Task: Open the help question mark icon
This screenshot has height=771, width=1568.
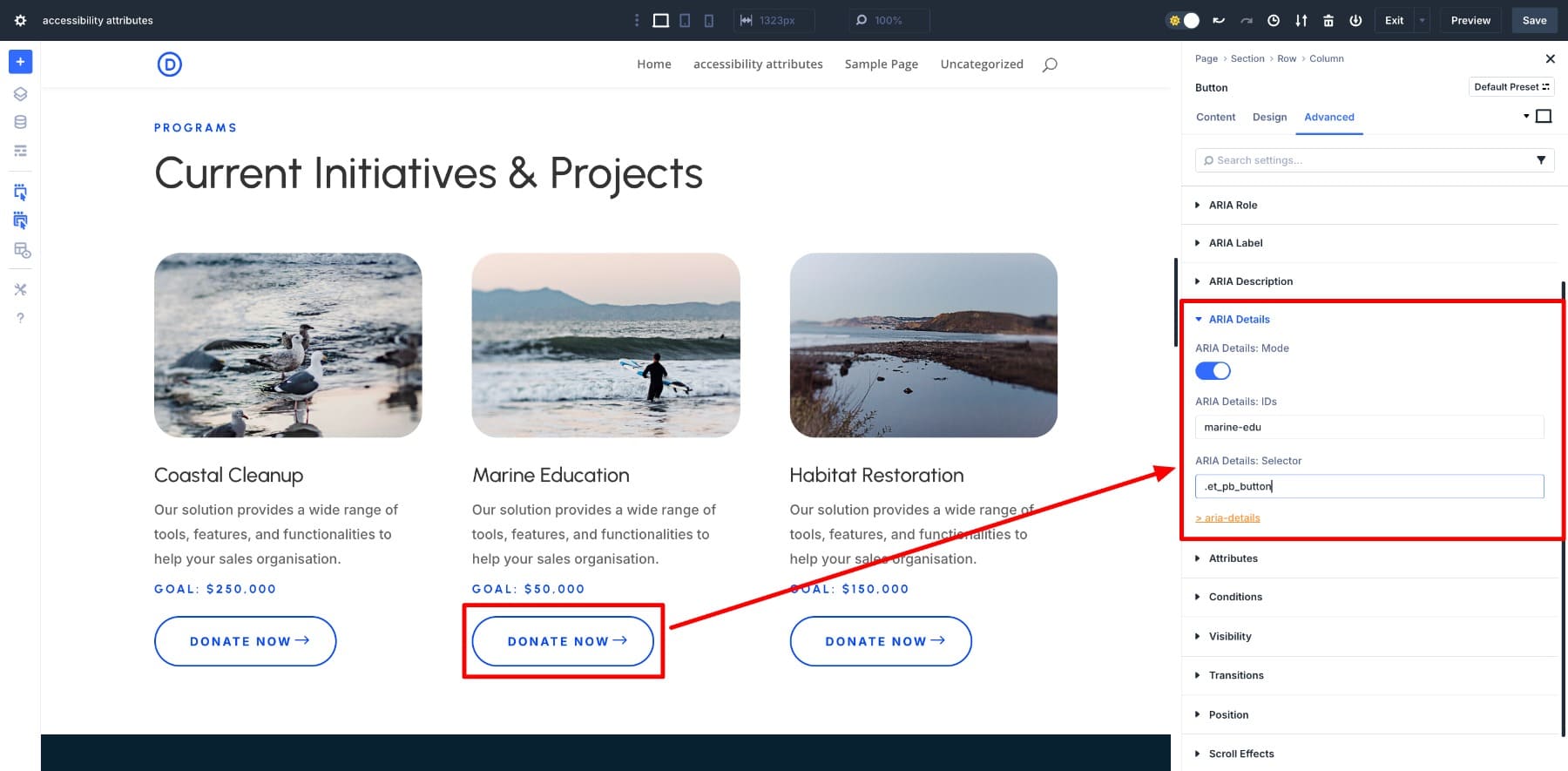Action: (20, 318)
